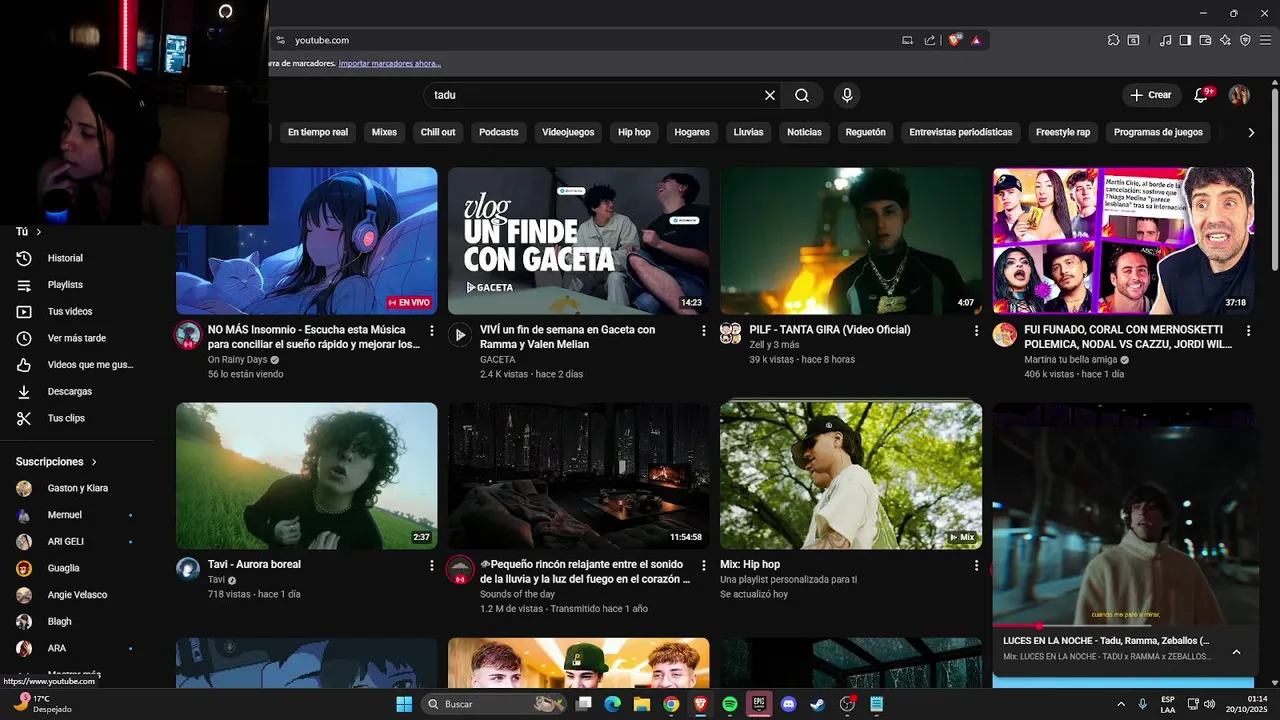Open the Brave Wallet icon
The width and height of the screenshot is (1280, 720).
tap(1205, 40)
